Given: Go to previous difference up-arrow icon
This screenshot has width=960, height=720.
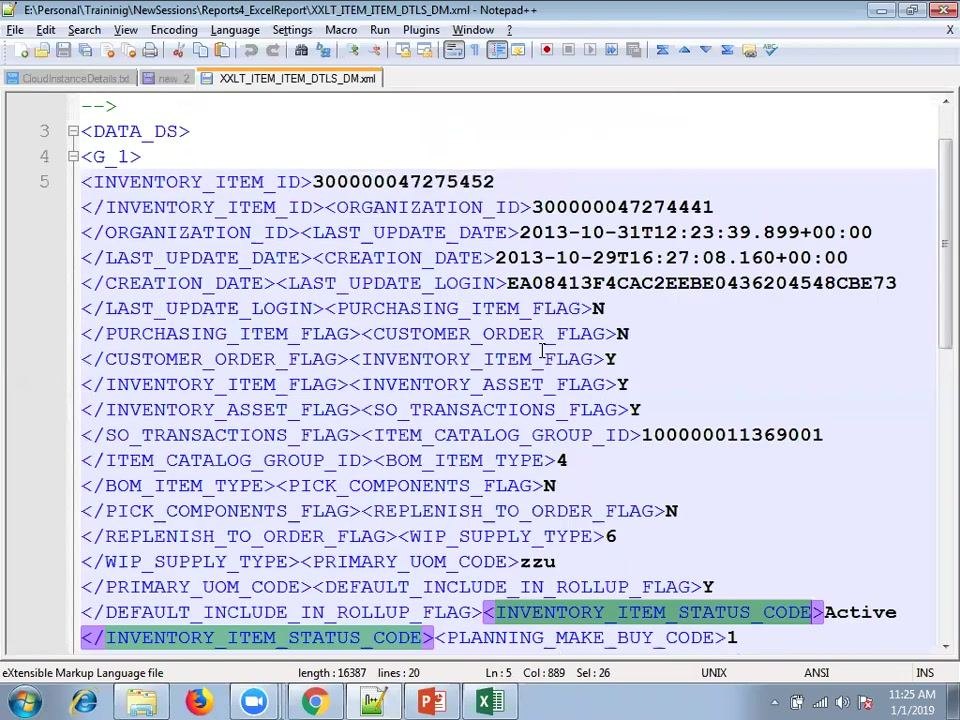Looking at the screenshot, I should 684,50.
